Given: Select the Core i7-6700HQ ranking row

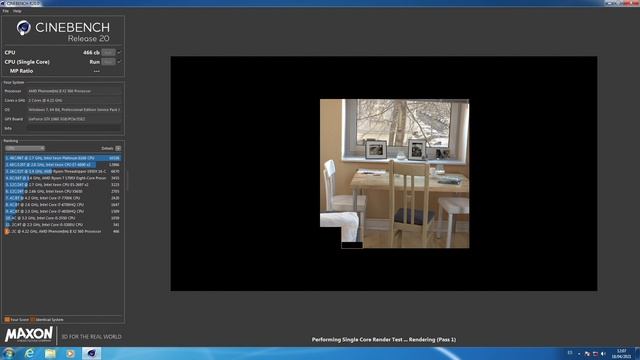Looking at the screenshot, I should tap(62, 204).
